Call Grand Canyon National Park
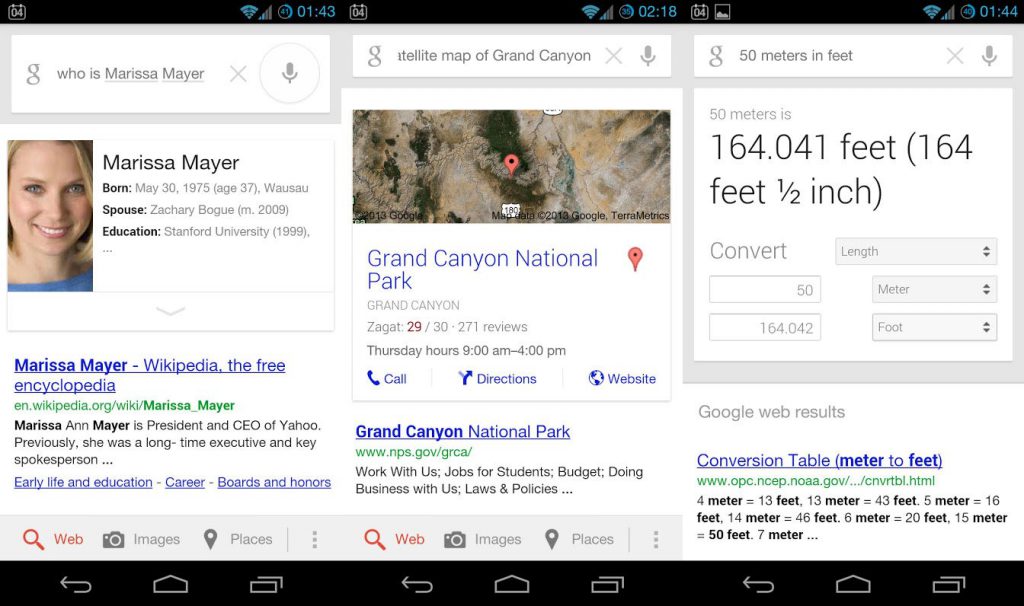The height and width of the screenshot is (606, 1024). click(387, 379)
